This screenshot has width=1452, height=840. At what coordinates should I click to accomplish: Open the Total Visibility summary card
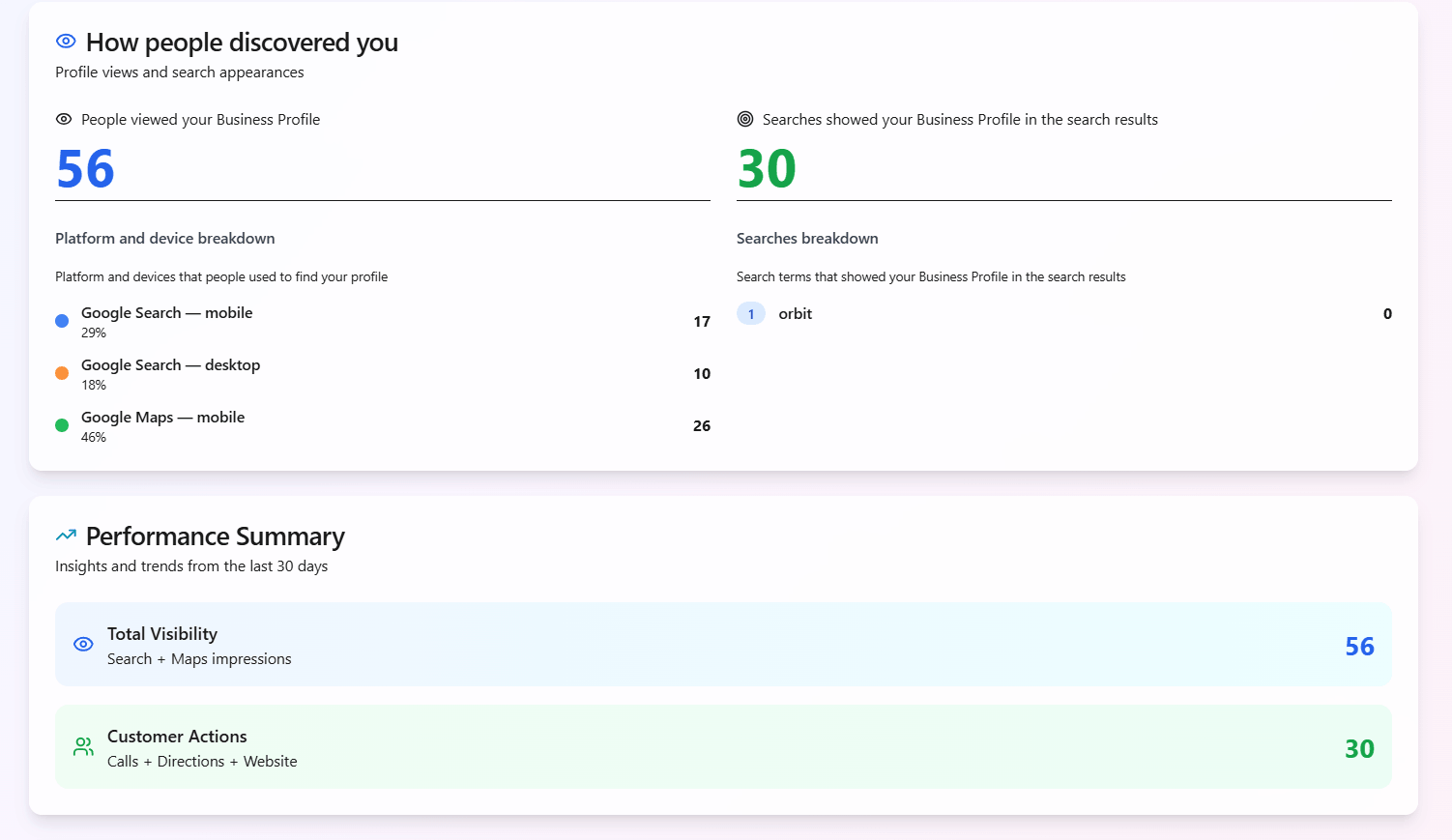coord(723,645)
